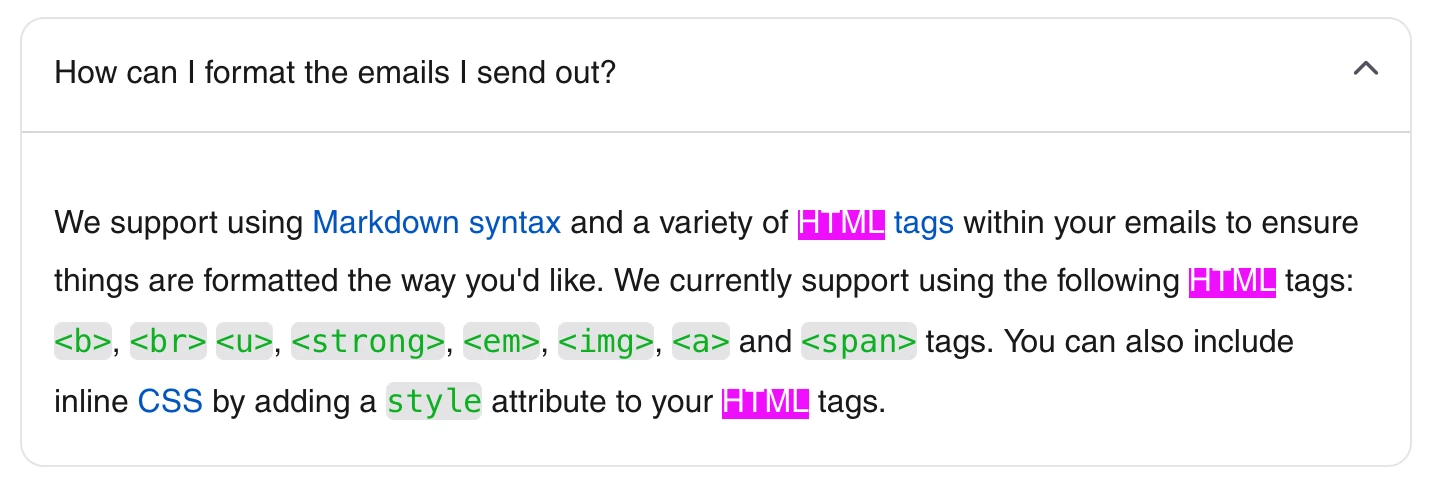The width and height of the screenshot is (1434, 484).
Task: Click the text 'We support using'
Action: point(179,222)
